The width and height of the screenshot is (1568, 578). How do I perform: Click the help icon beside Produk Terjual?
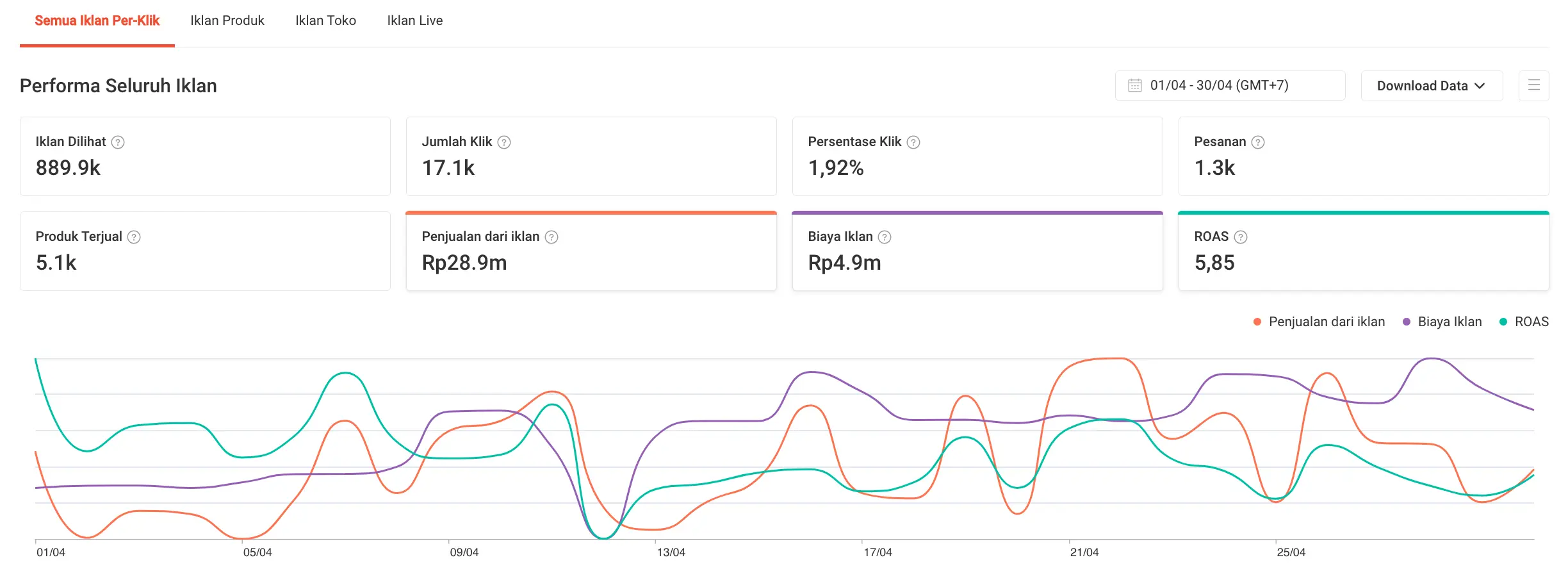[134, 237]
